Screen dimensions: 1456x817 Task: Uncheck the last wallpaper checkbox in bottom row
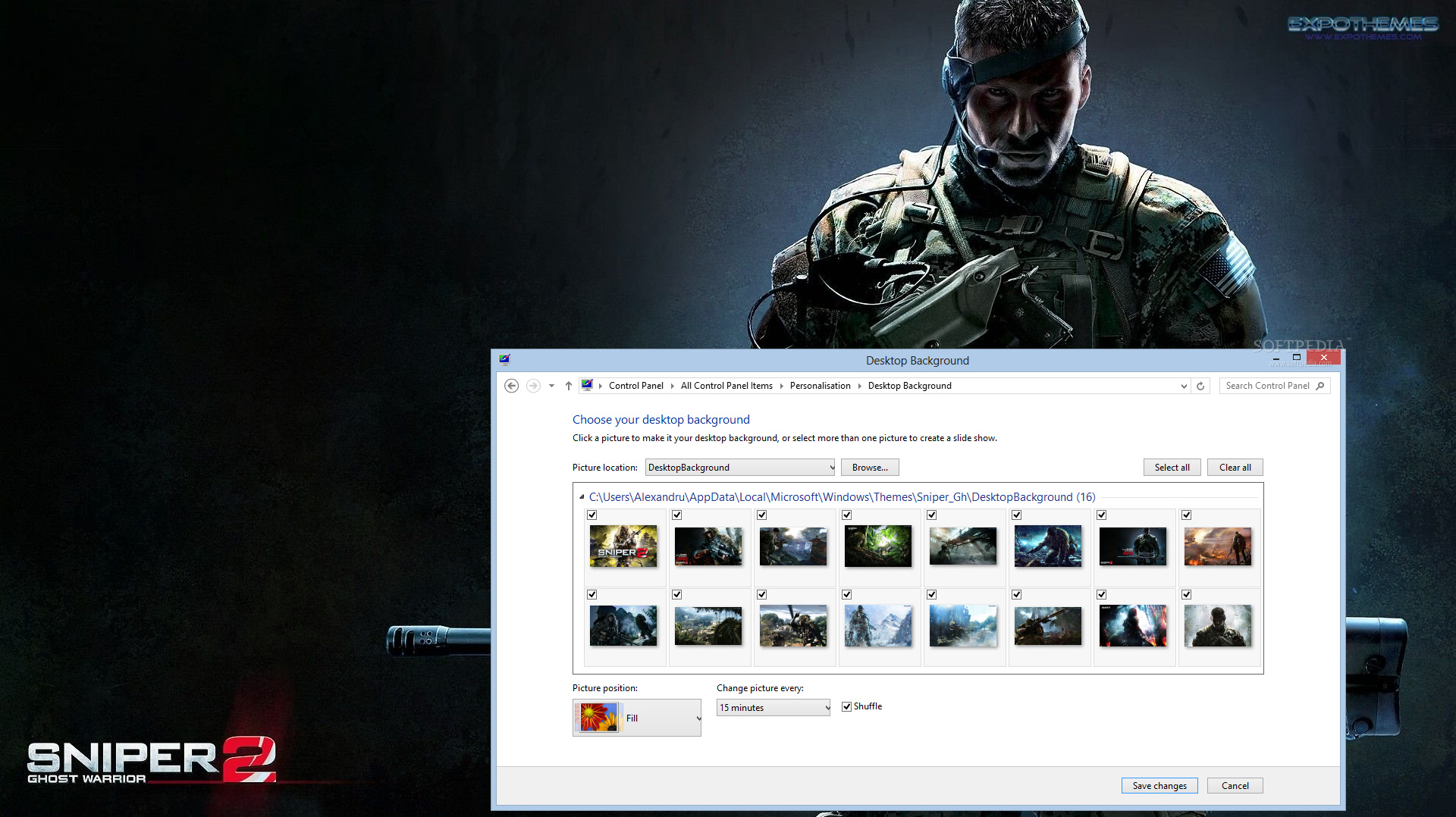(1187, 595)
